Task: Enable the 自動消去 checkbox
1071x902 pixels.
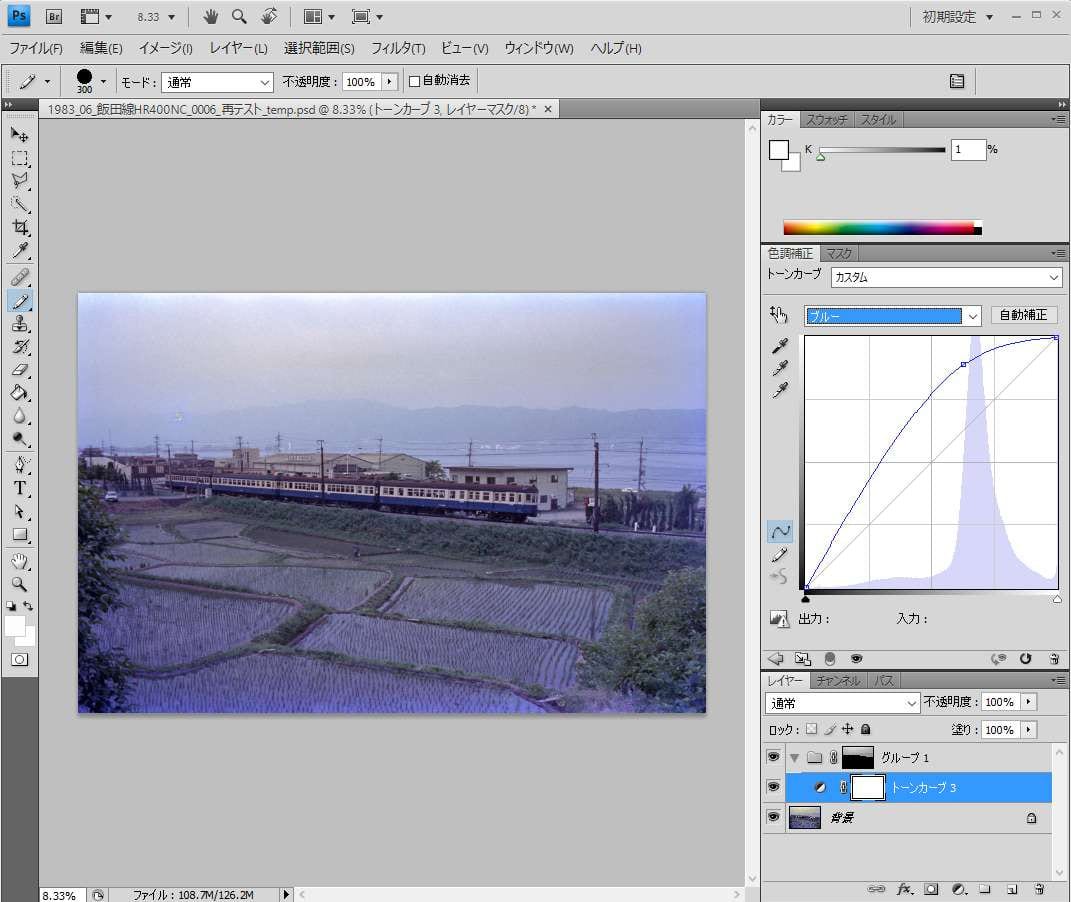Action: coord(415,81)
